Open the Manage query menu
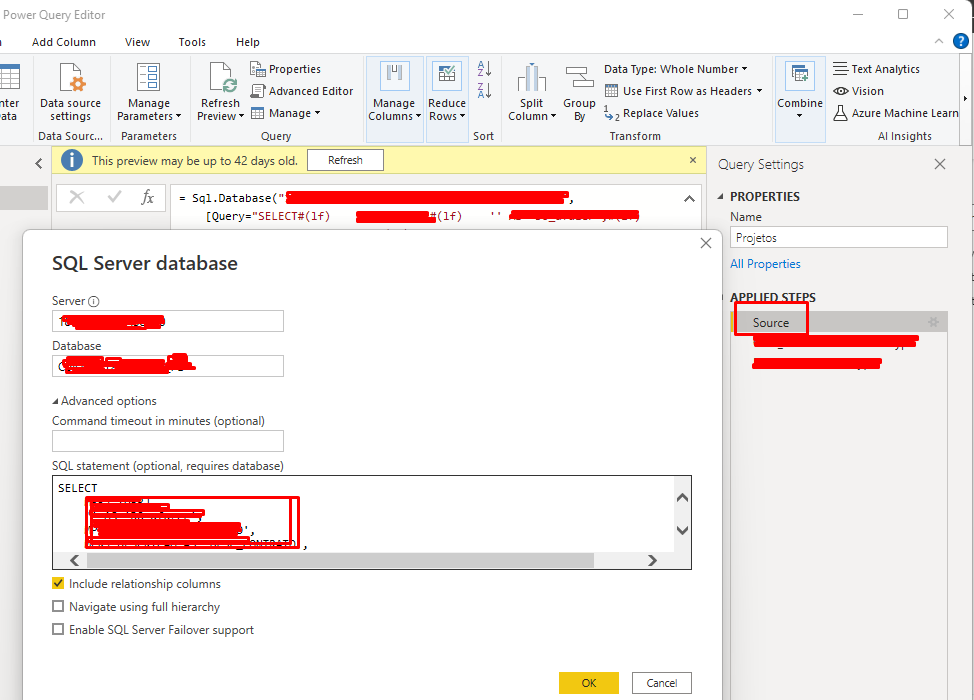The width and height of the screenshot is (974, 700). click(x=286, y=113)
